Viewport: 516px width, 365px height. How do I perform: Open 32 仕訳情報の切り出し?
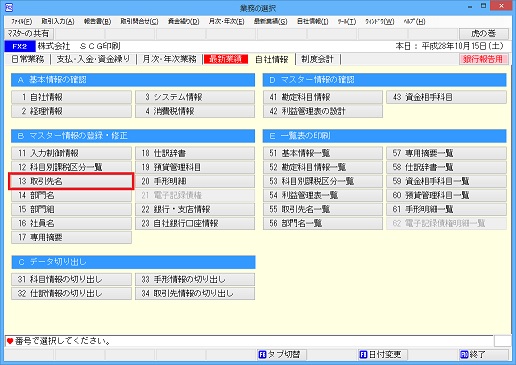click(71, 293)
